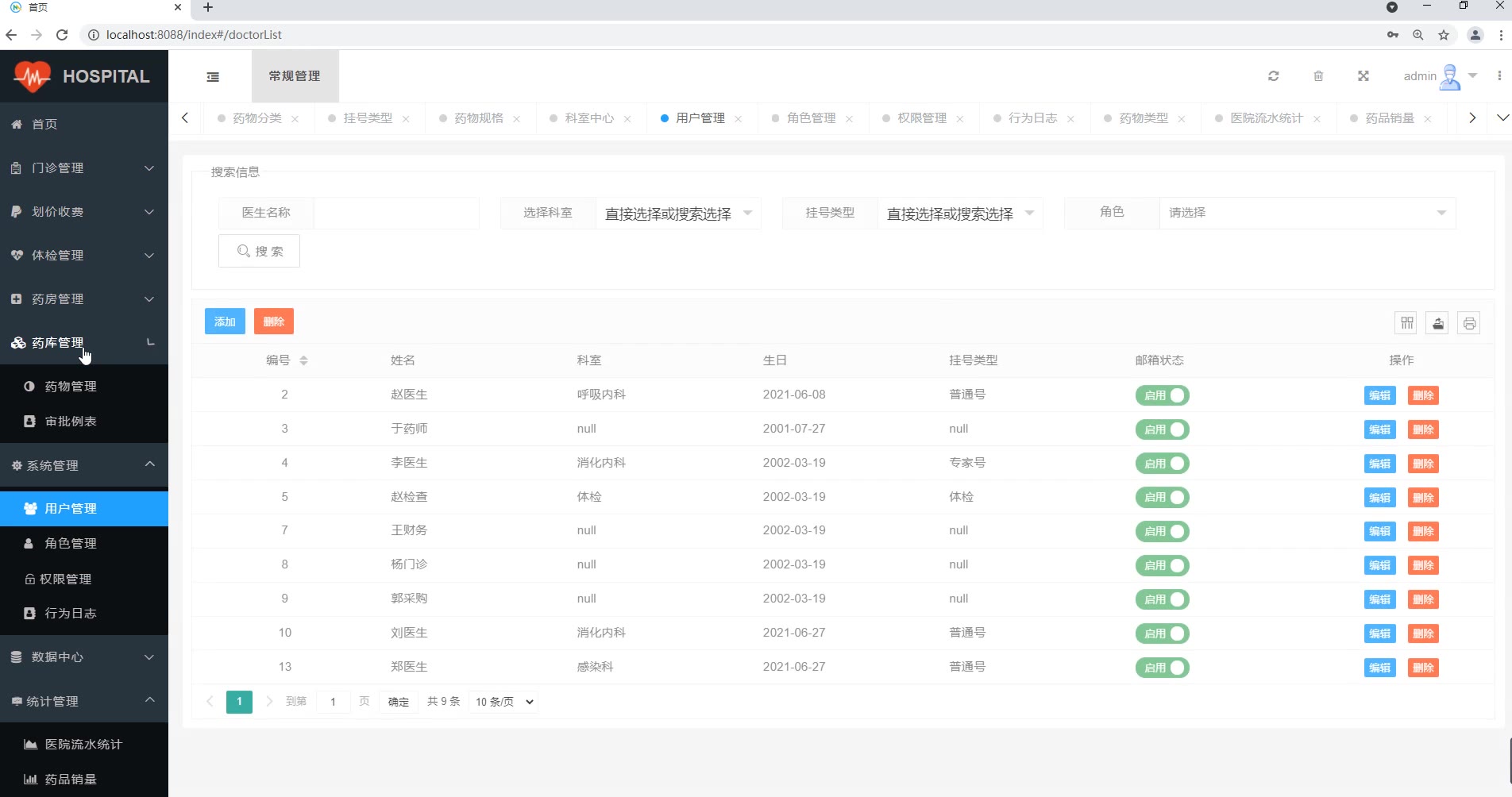Click the 搜索 button
Image resolution: width=1512 pixels, height=797 pixels.
259,251
